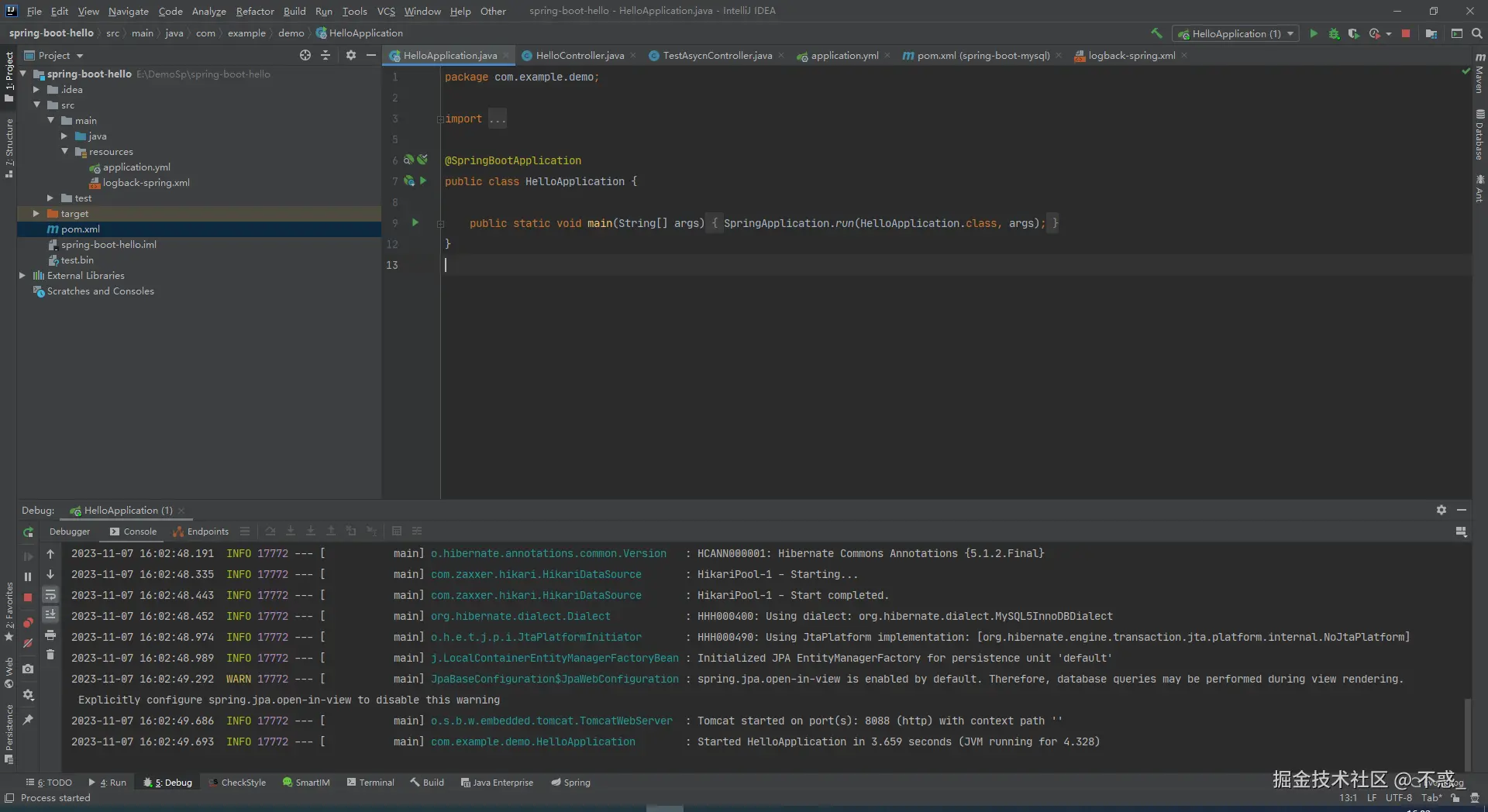Open the Refactor menu
The height and width of the screenshot is (812, 1488).
click(254, 11)
